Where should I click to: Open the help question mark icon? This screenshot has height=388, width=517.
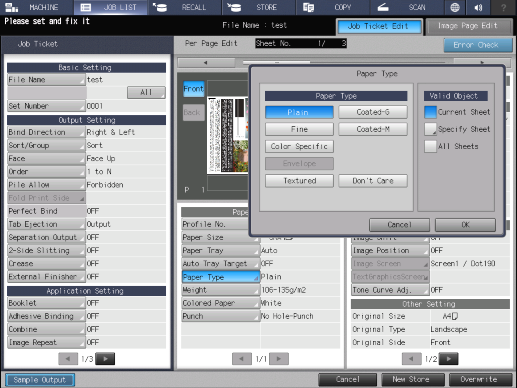coord(504,7)
